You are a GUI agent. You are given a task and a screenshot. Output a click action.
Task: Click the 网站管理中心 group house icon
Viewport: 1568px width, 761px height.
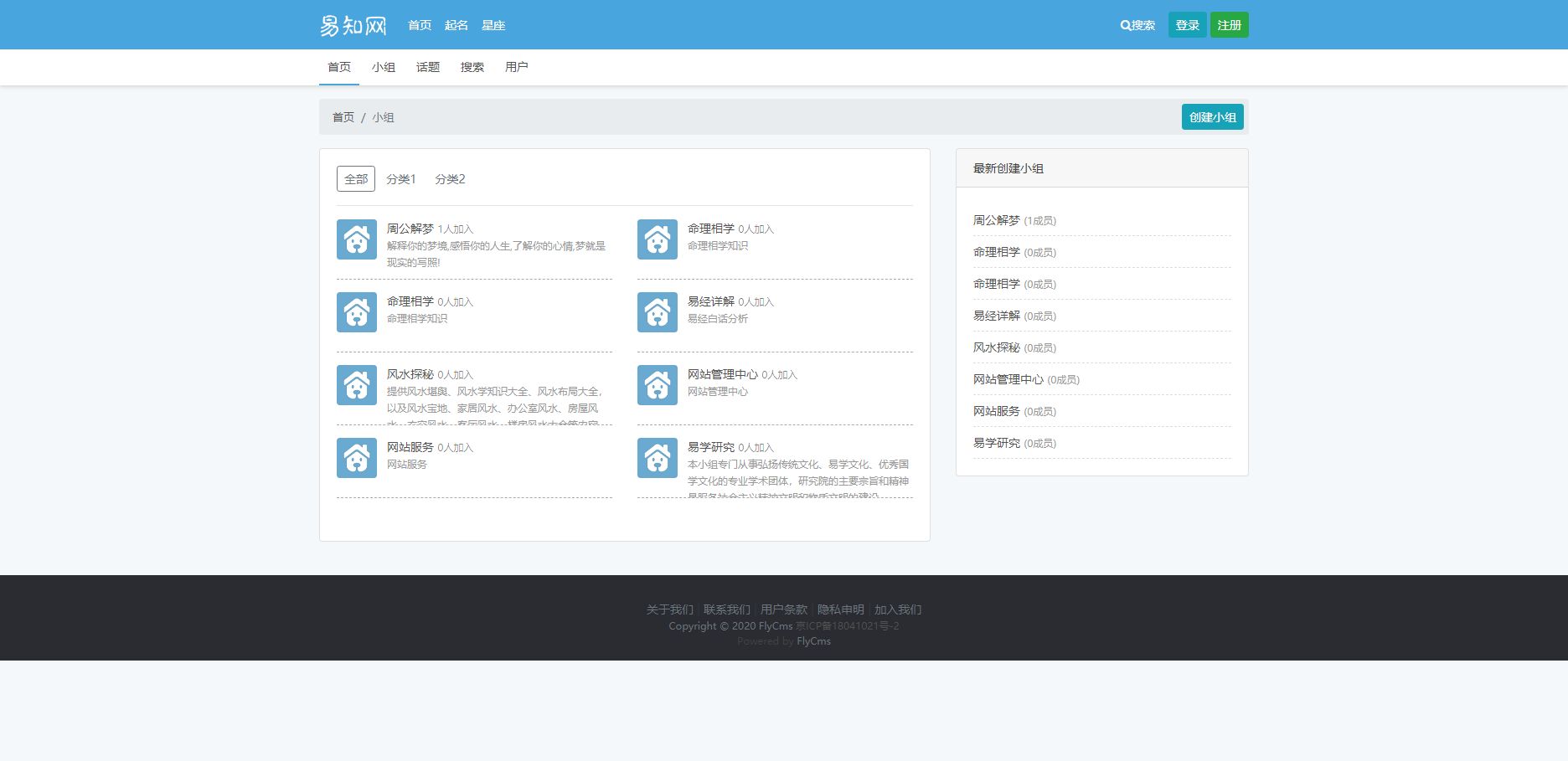click(x=657, y=385)
